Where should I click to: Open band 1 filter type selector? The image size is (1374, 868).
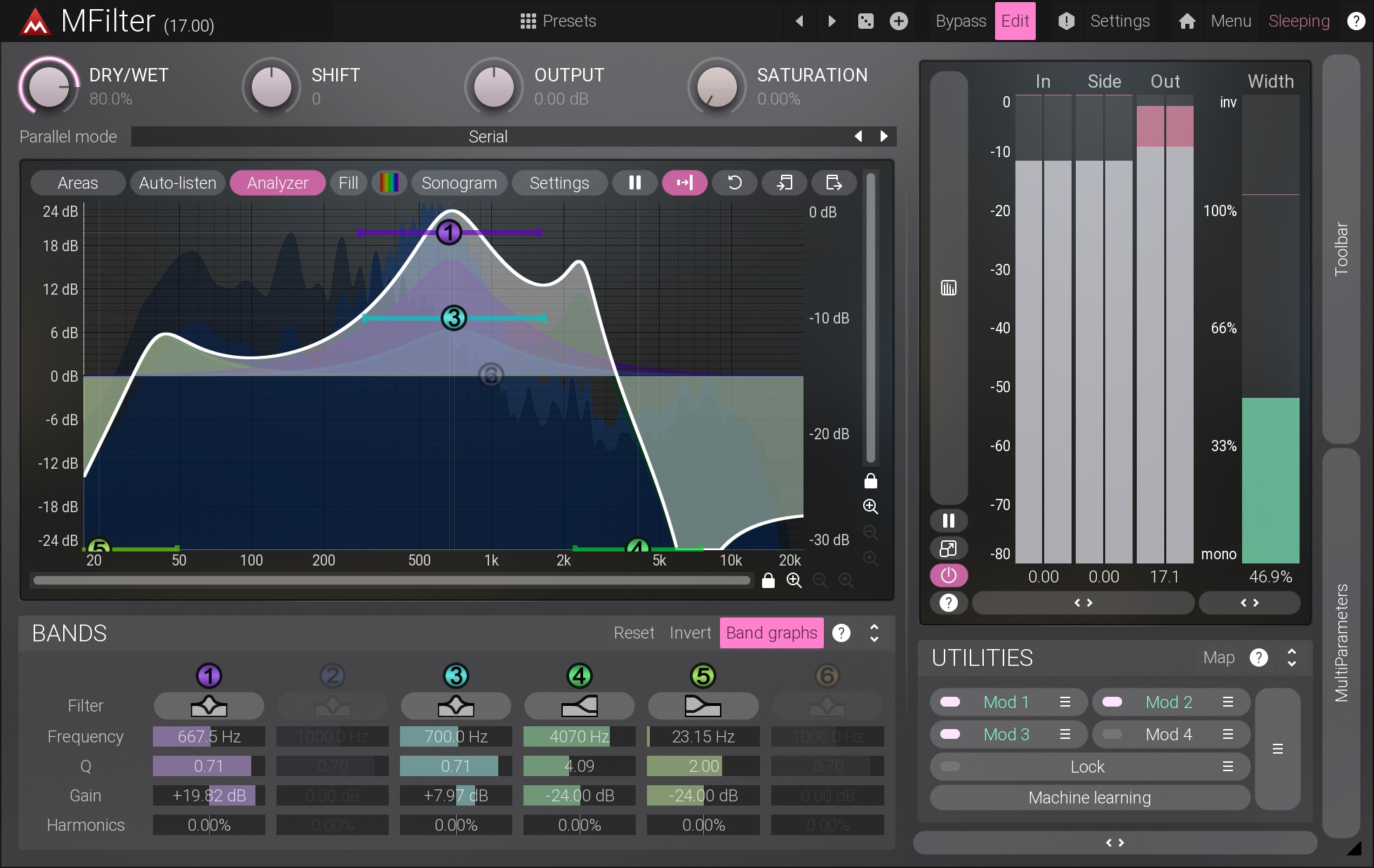[x=208, y=706]
